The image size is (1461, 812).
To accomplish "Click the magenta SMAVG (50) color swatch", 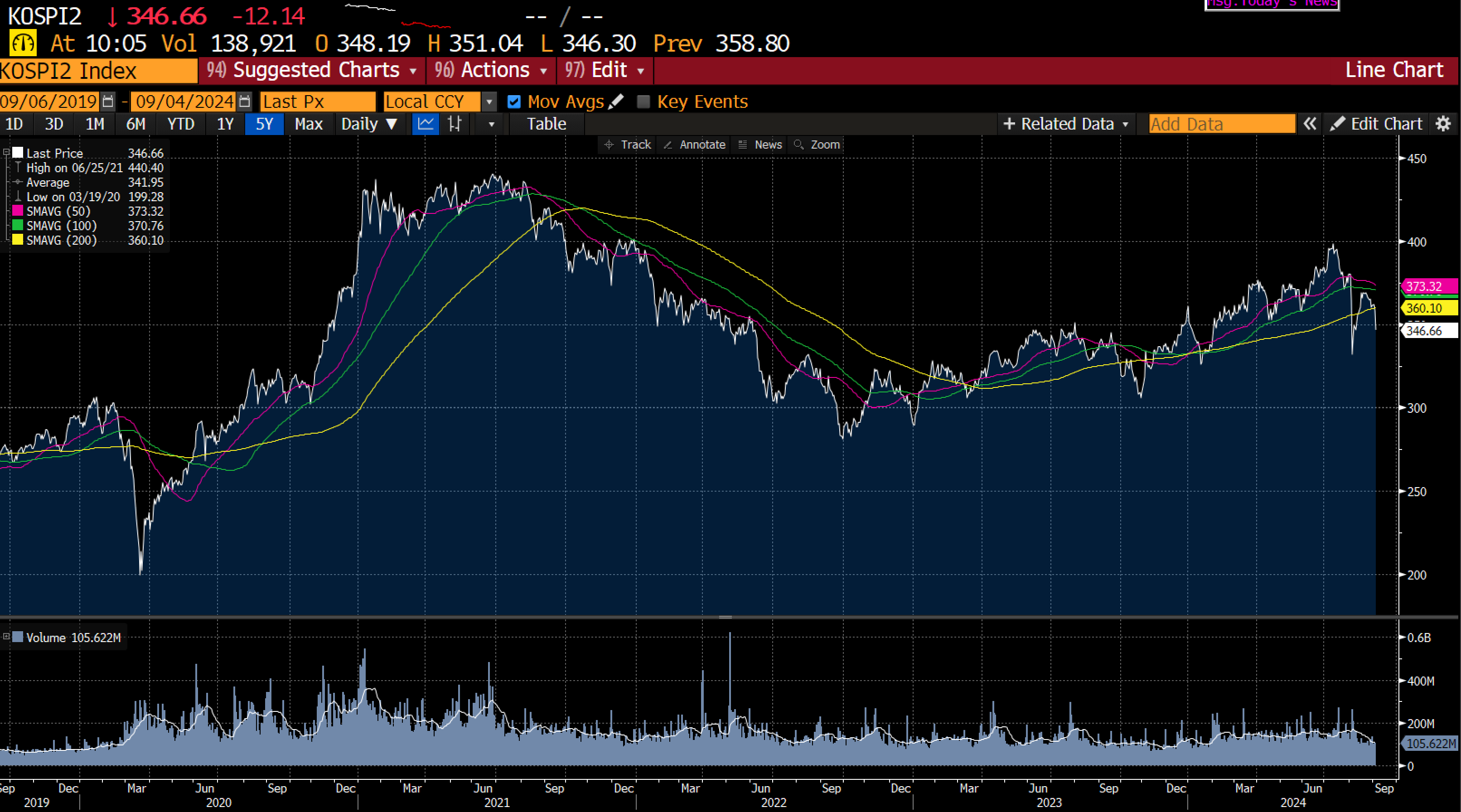I will tap(18, 211).
